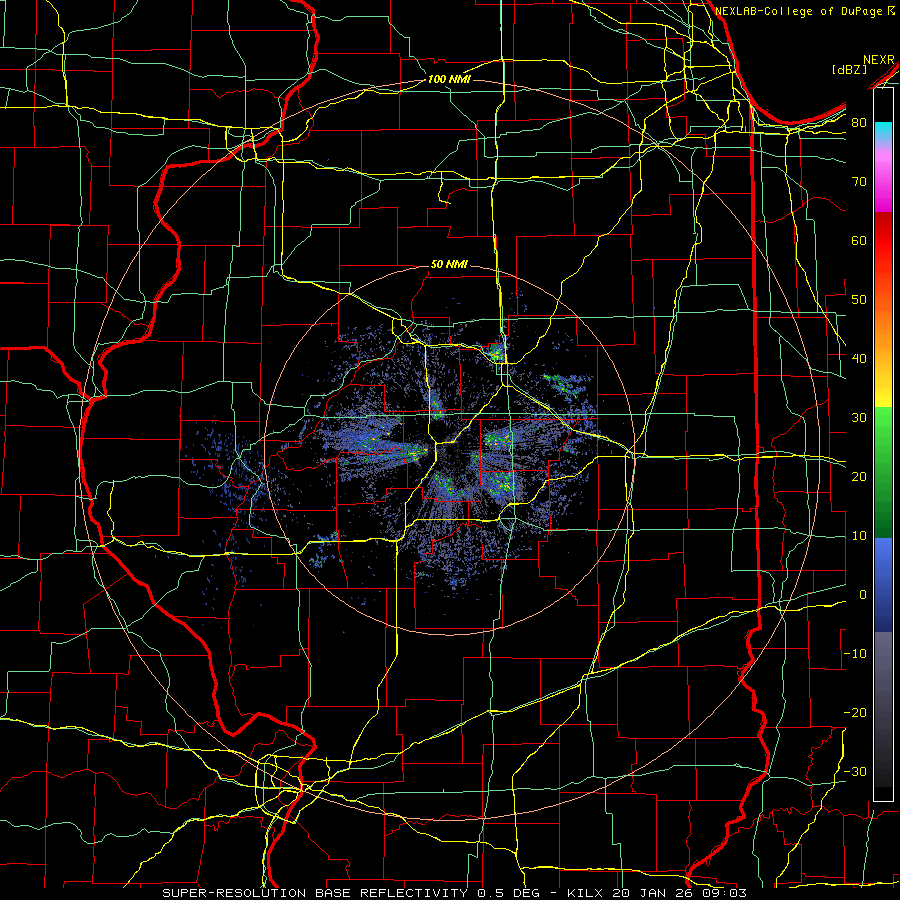Click the 50 value on the dBZ scale

(x=859, y=300)
